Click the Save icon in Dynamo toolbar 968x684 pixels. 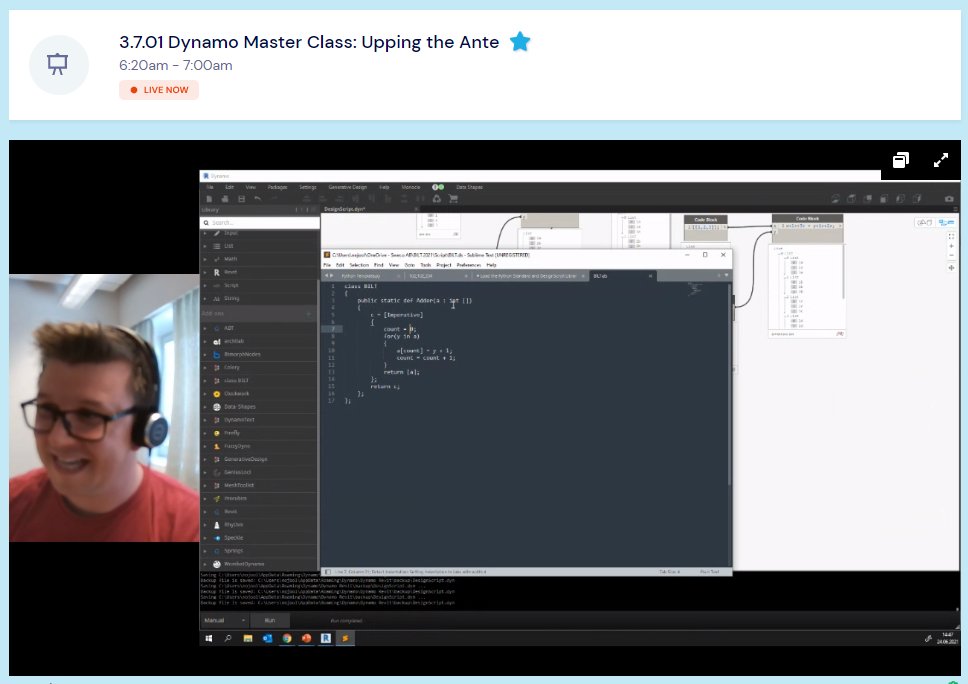click(241, 199)
